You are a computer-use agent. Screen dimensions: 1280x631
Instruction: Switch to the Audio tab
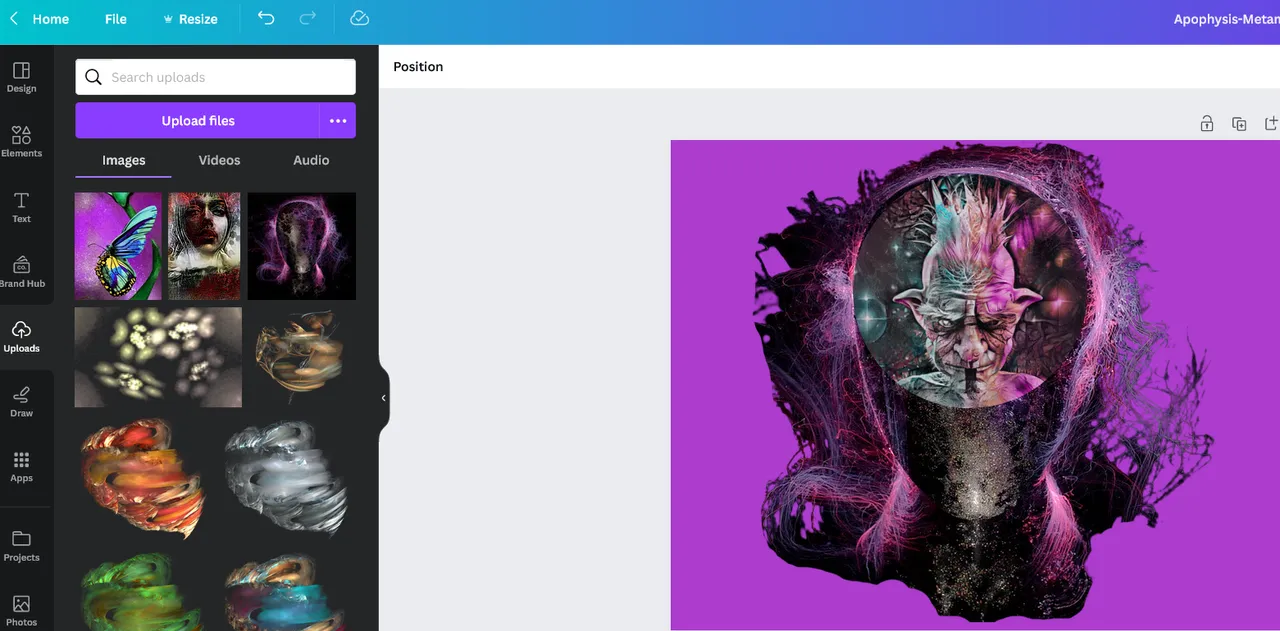click(311, 160)
